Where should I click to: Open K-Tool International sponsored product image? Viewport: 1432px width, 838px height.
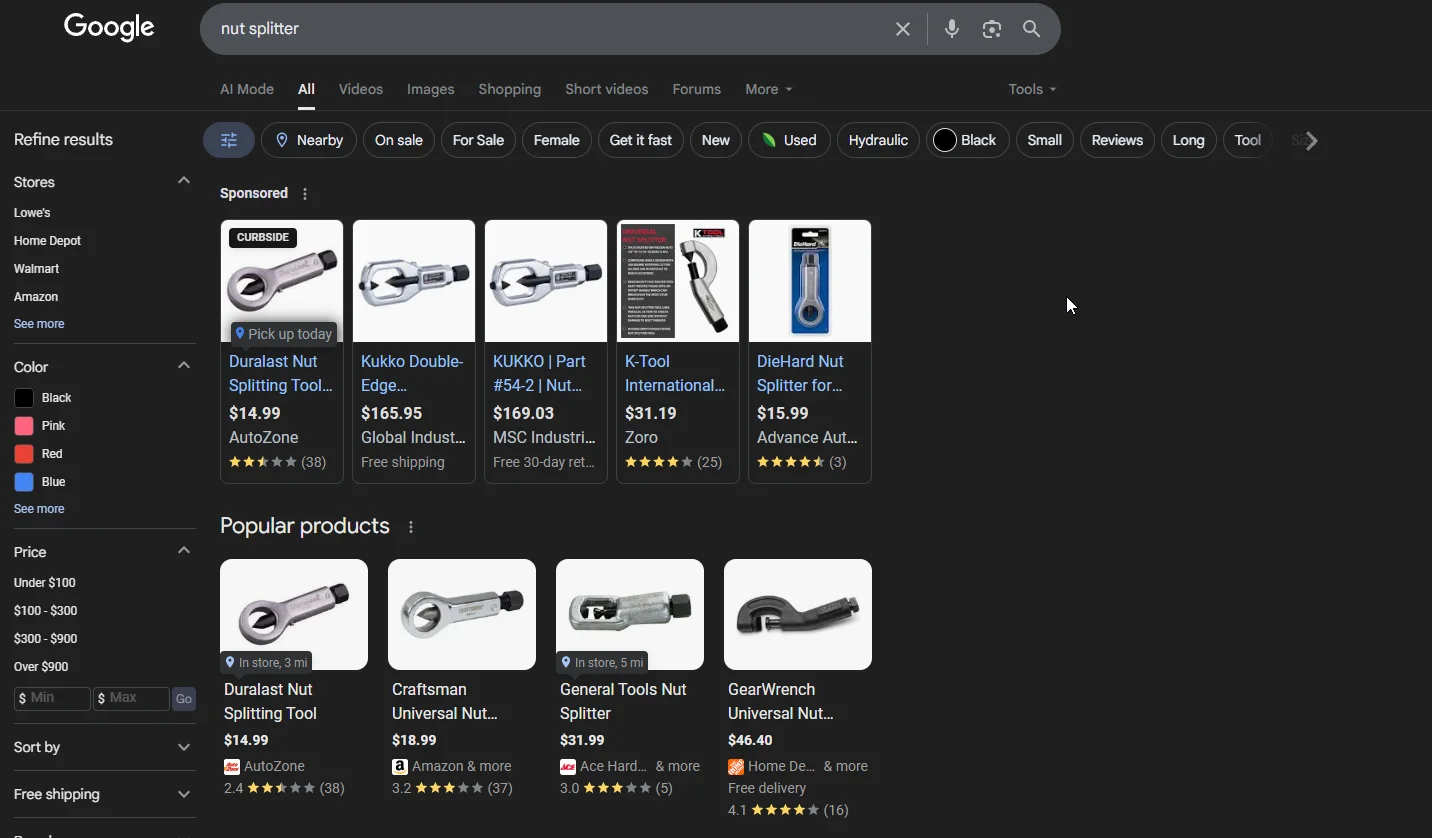coord(678,281)
